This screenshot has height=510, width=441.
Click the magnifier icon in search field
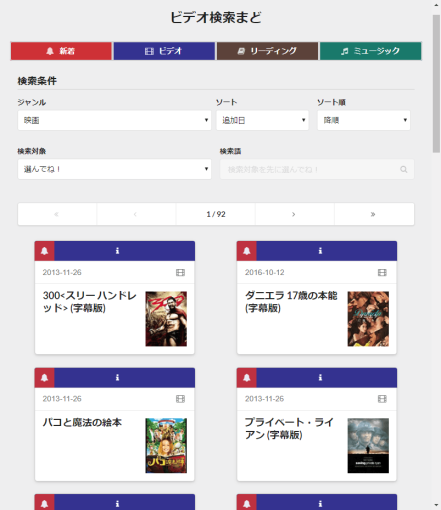pyautogui.click(x=404, y=170)
